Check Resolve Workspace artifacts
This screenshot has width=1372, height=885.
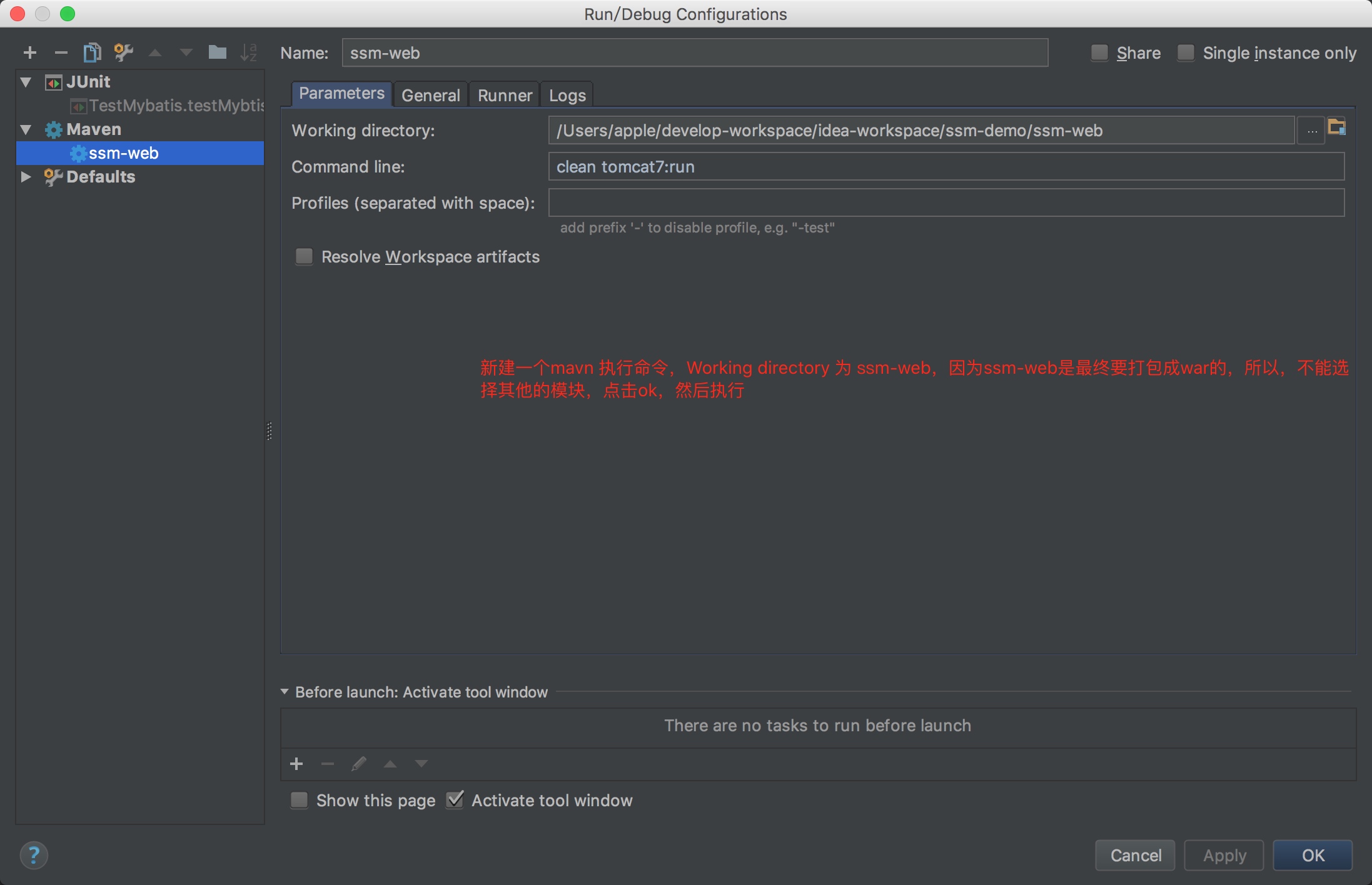[x=304, y=256]
